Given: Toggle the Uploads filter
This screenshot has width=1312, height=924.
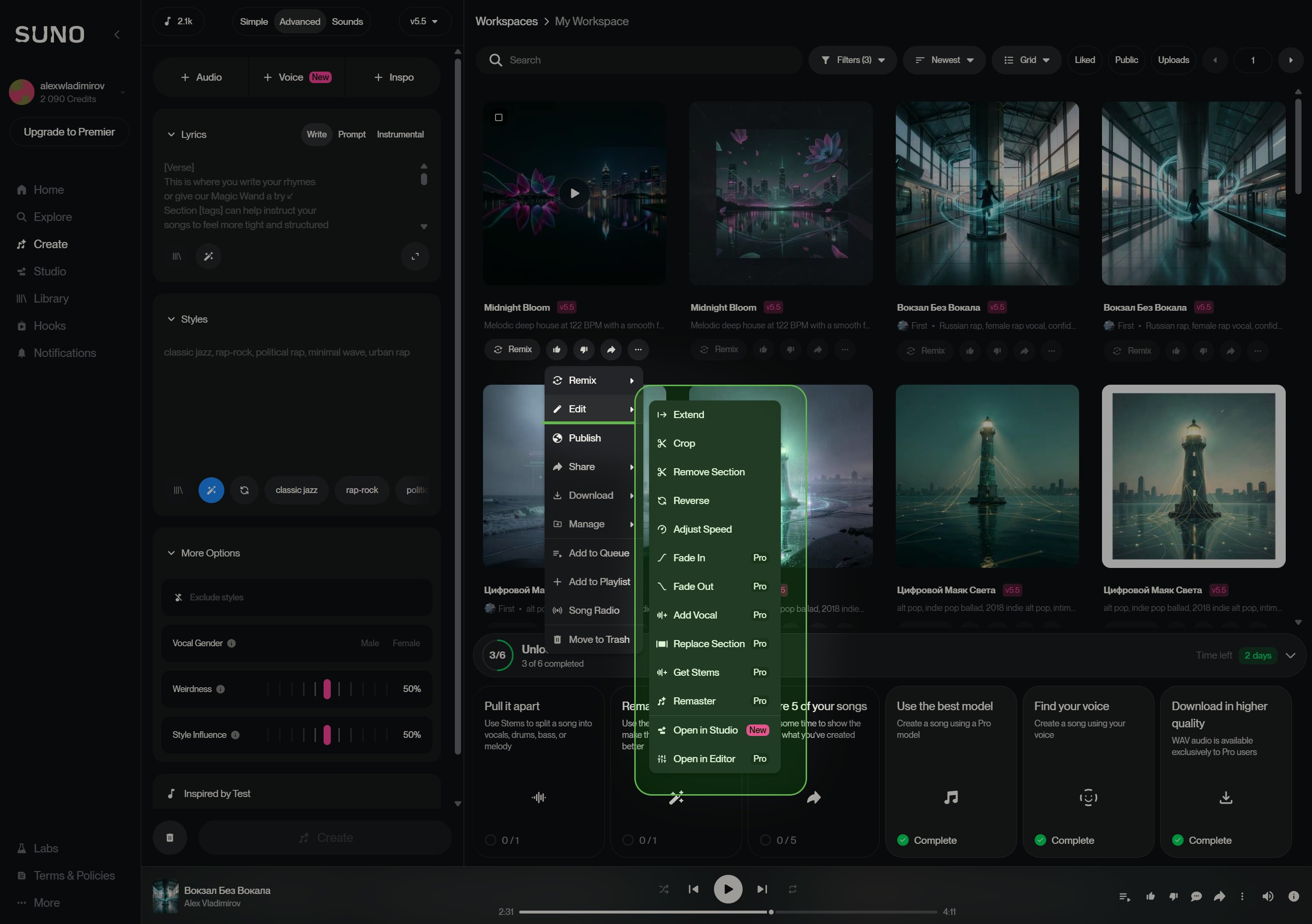Looking at the screenshot, I should pyautogui.click(x=1173, y=60).
